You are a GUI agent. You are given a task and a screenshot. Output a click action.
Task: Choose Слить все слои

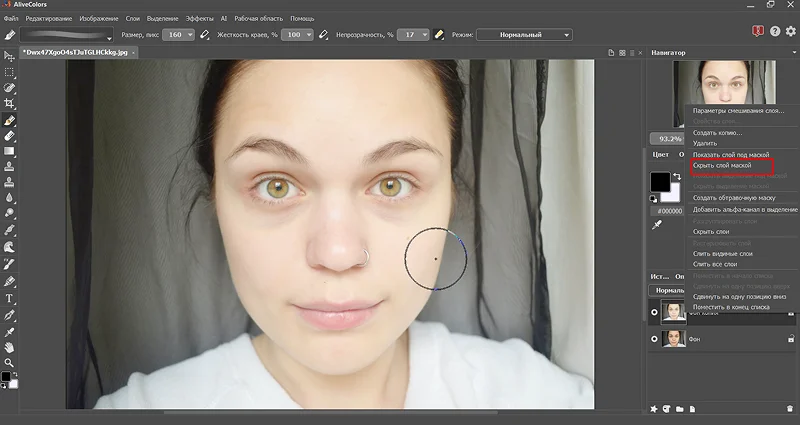coord(715,264)
